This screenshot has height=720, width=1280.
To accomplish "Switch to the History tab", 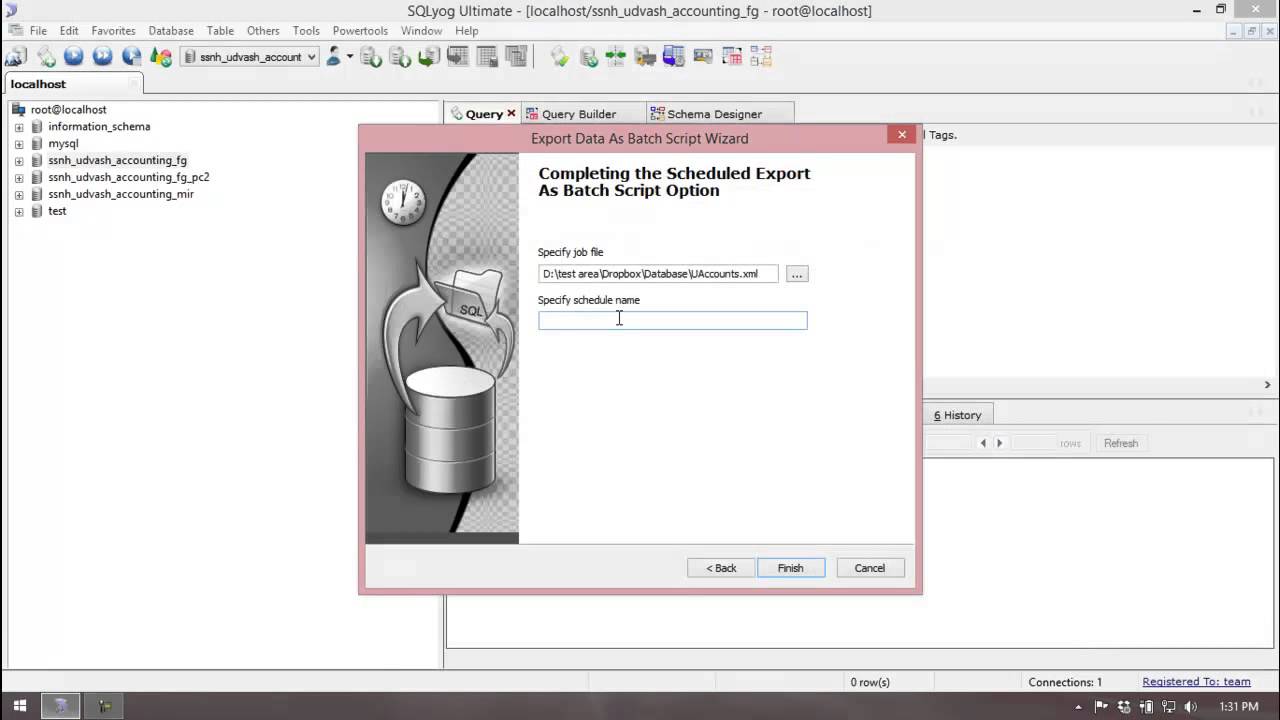I will [x=957, y=415].
